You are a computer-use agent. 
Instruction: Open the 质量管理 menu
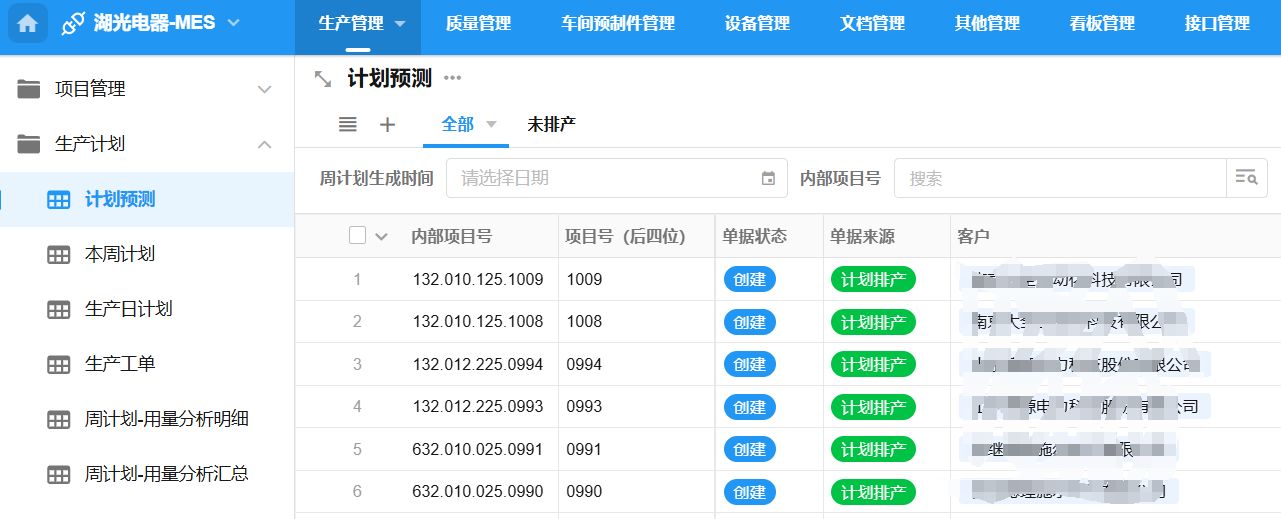point(478,24)
